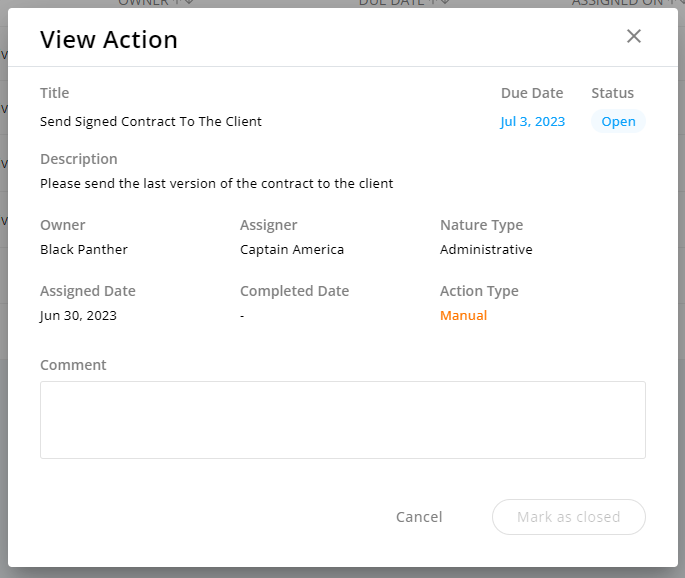
Task: Click the title text Send Signed Contract To The Client
Action: click(151, 121)
